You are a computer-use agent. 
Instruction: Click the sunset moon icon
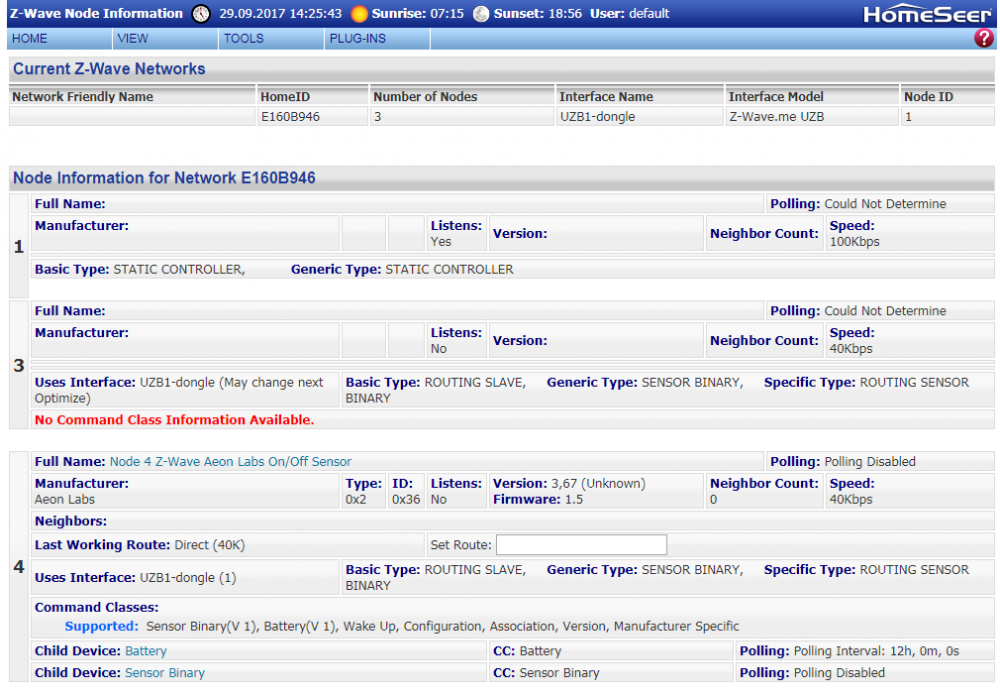[481, 14]
